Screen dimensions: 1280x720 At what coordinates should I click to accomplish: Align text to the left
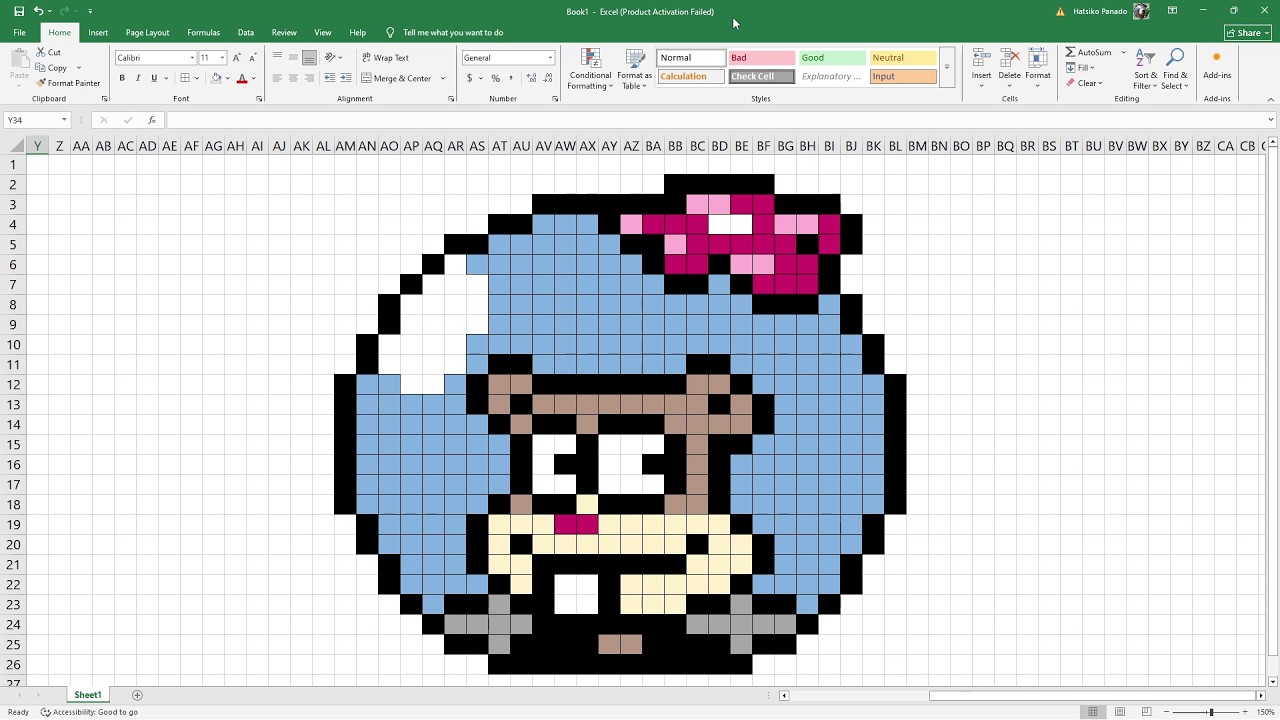coord(277,78)
